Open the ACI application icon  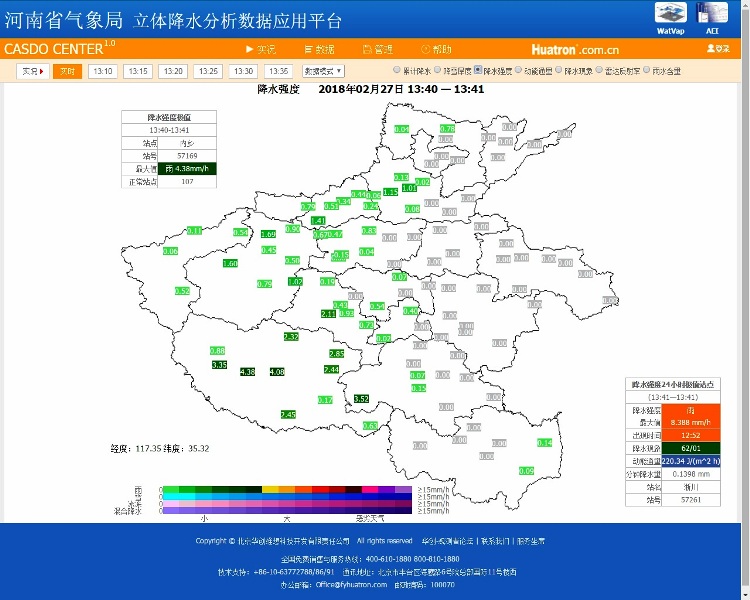pos(712,15)
